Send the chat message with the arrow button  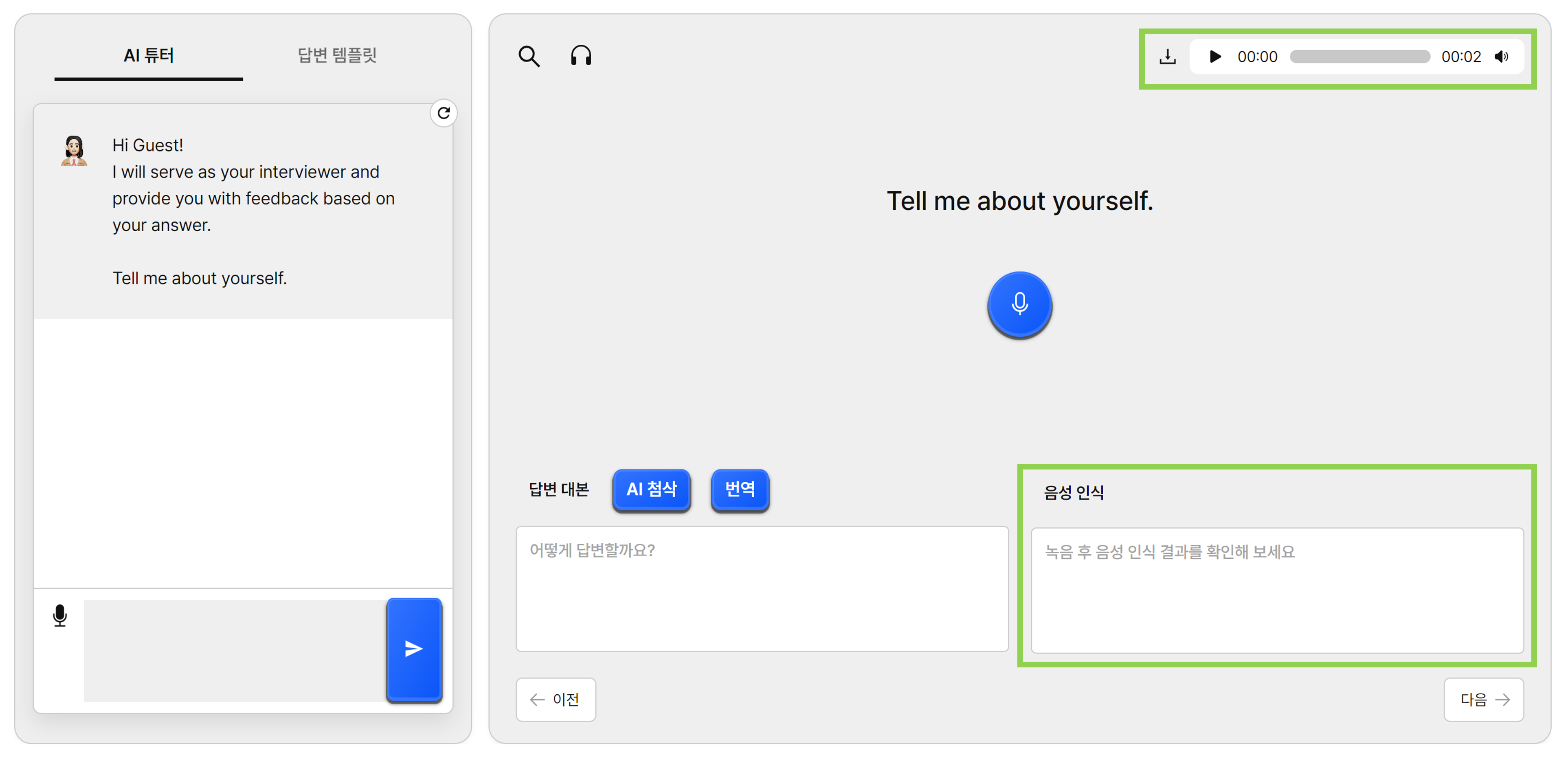point(414,649)
